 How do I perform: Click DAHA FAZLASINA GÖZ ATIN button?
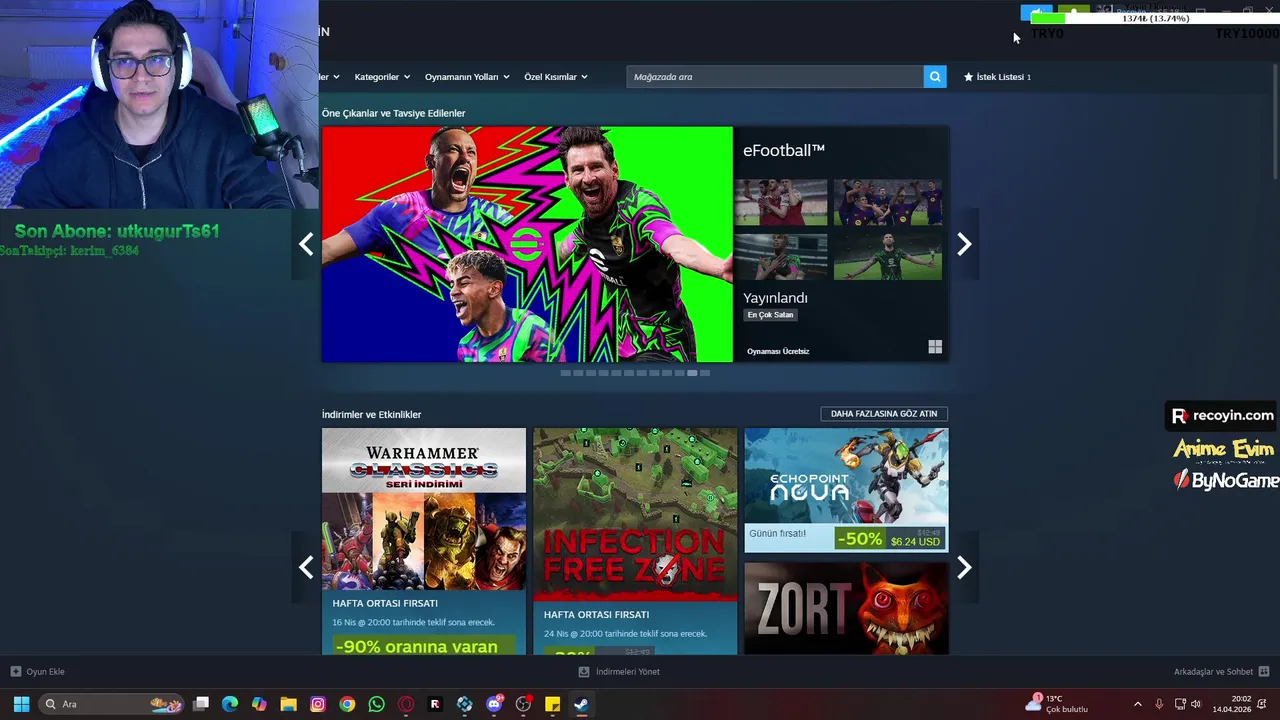pos(884,414)
